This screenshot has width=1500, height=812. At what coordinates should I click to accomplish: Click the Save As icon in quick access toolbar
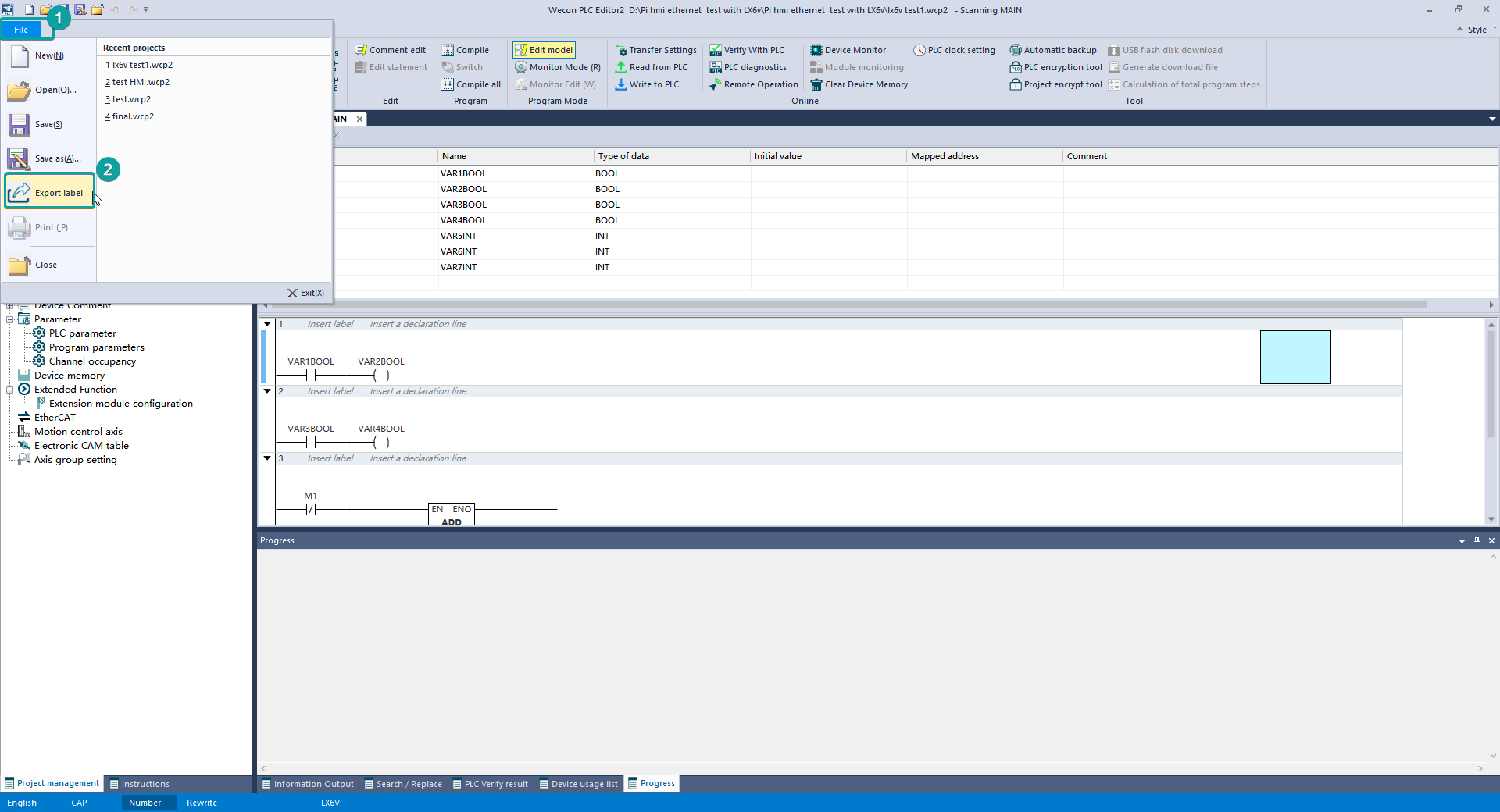click(x=80, y=9)
